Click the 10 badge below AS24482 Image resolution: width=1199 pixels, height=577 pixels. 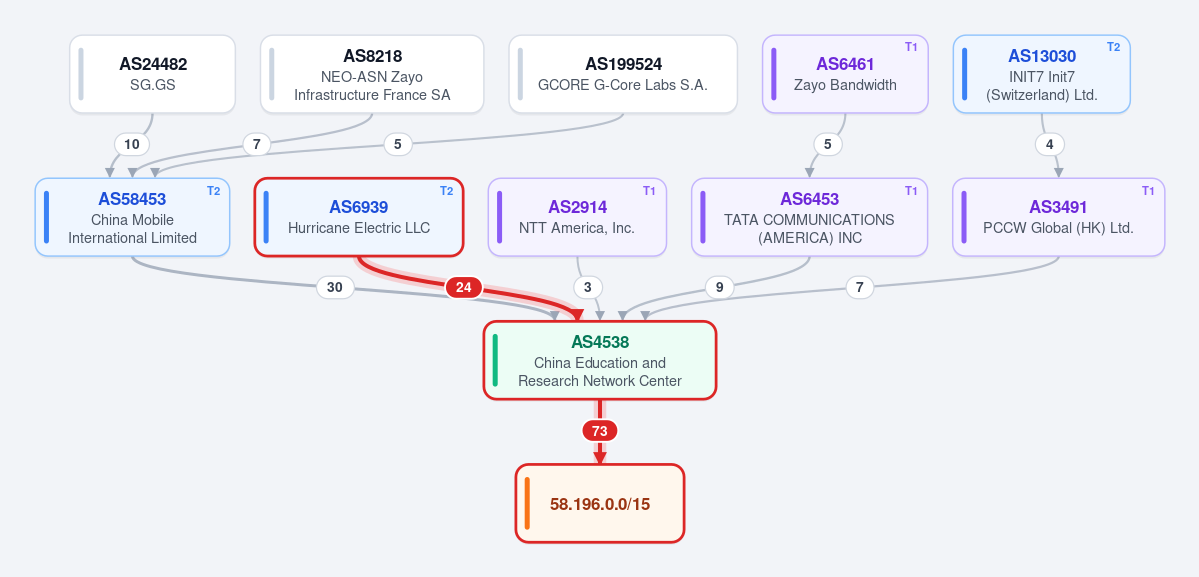132,144
